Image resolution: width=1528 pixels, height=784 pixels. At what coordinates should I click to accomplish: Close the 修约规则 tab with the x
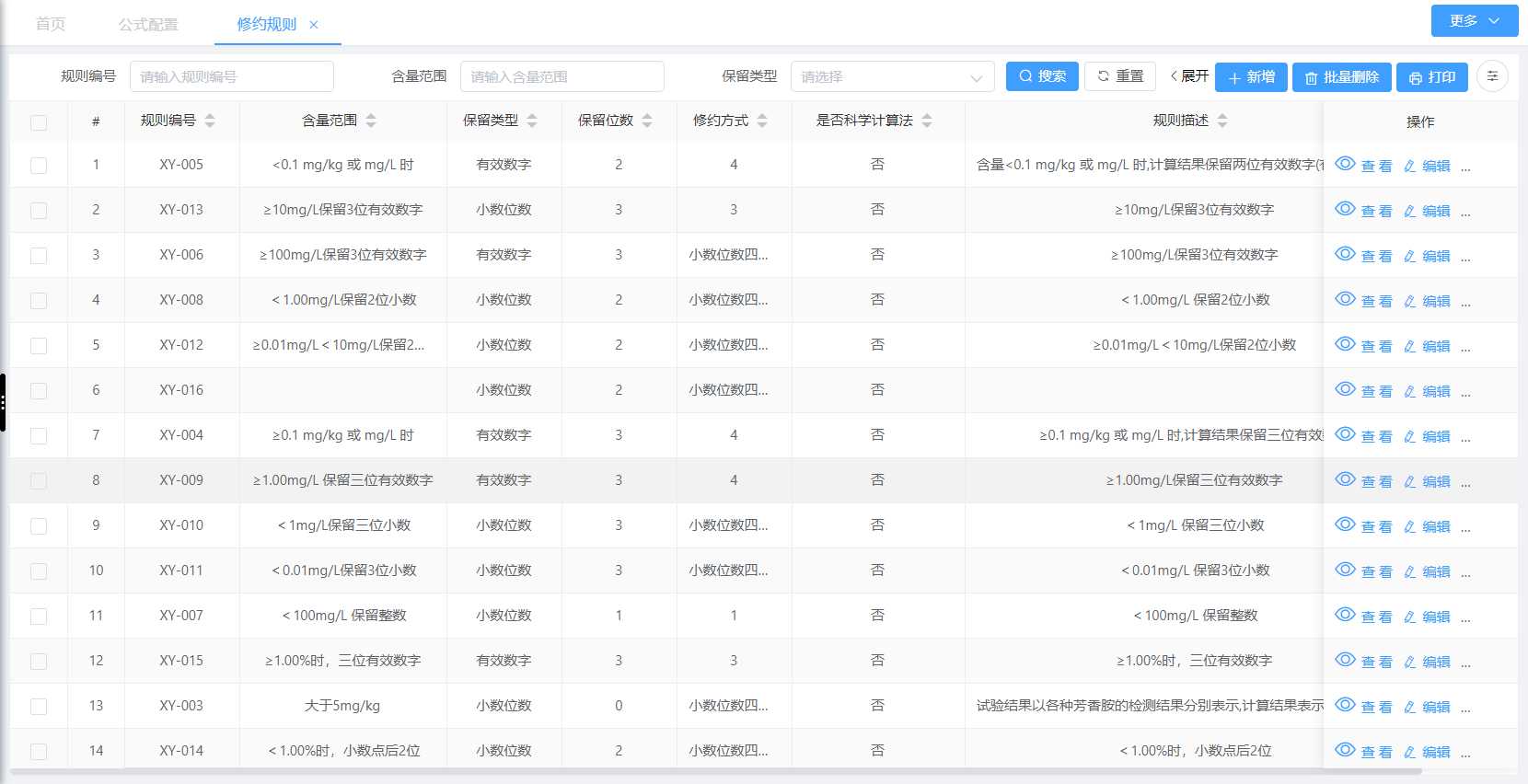[x=314, y=25]
